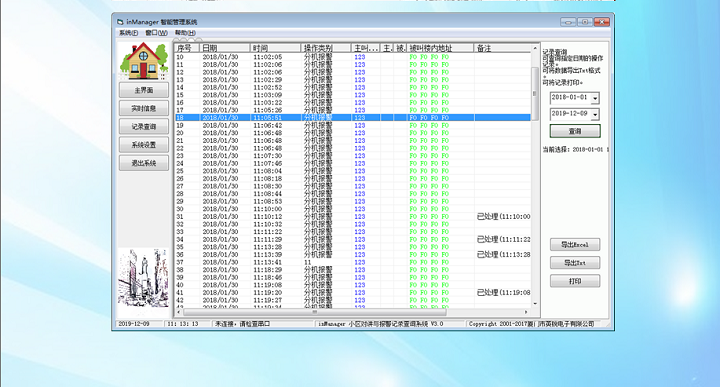
Task: Click the city sketch picture
Action: (x=143, y=279)
